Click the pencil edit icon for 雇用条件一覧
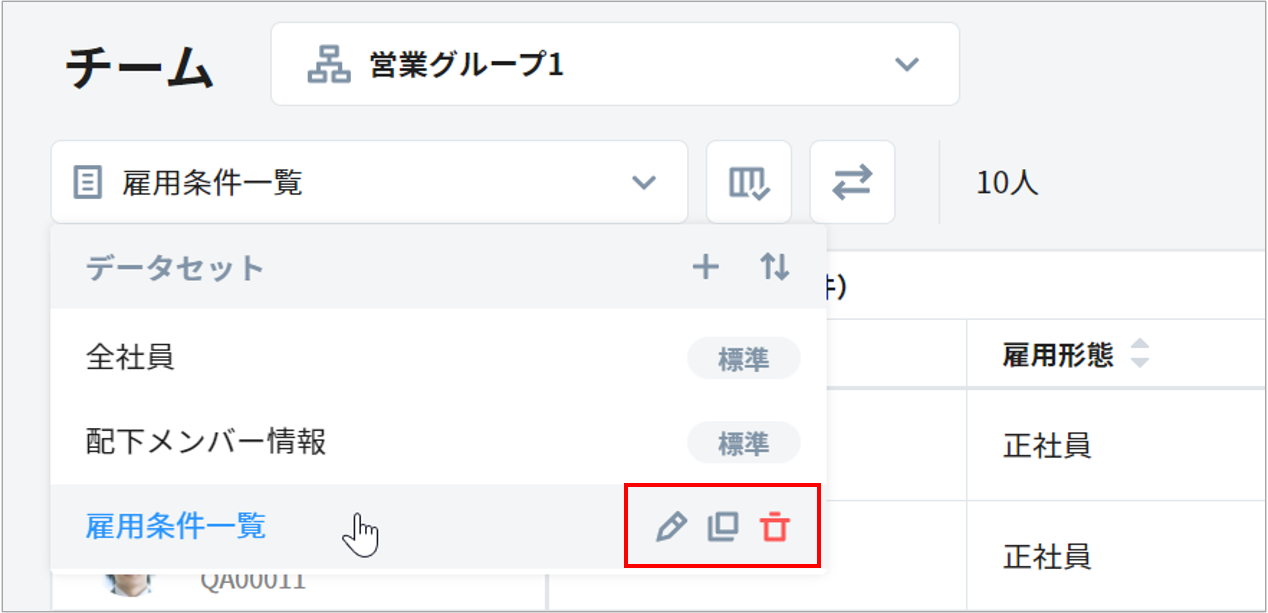 coord(671,527)
